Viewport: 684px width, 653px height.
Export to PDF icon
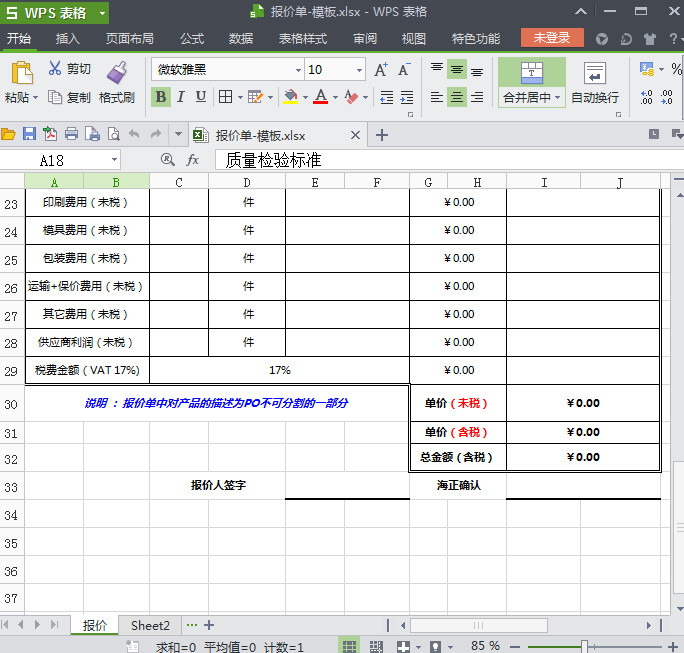(x=50, y=134)
